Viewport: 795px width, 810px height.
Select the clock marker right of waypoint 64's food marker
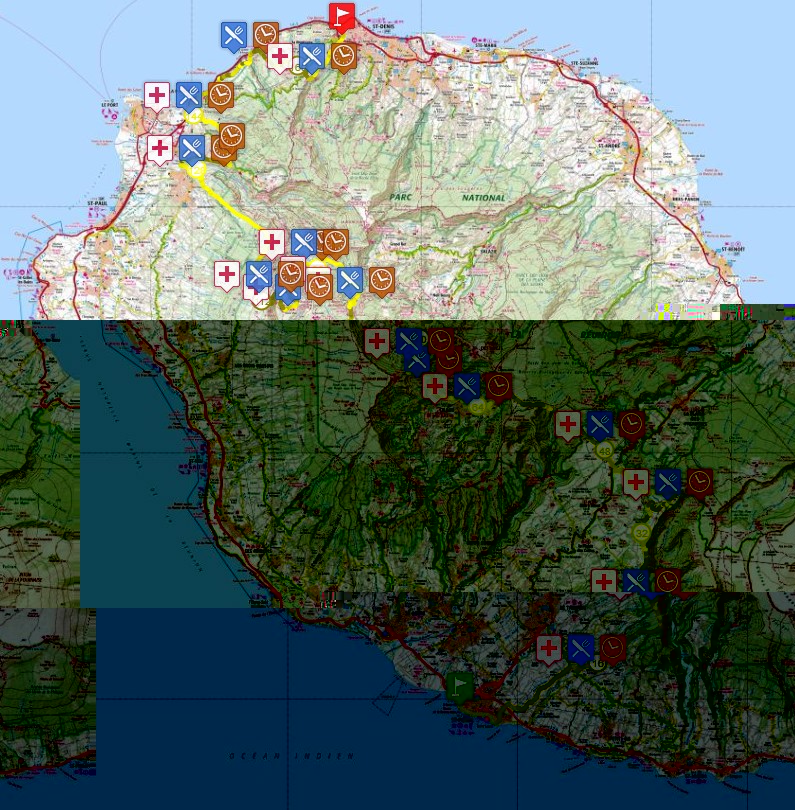point(500,387)
